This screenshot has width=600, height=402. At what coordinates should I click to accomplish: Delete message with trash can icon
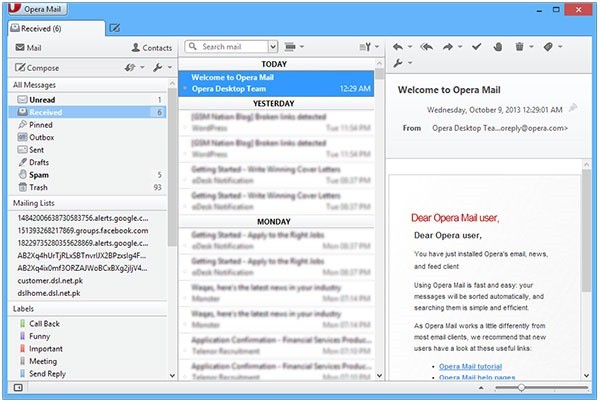click(519, 47)
